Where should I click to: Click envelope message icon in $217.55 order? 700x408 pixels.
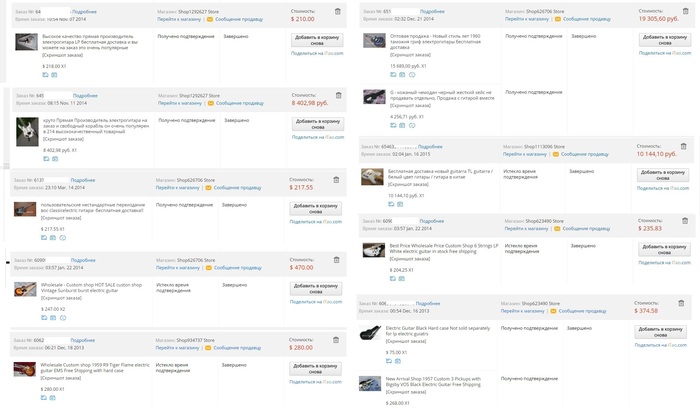210,188
